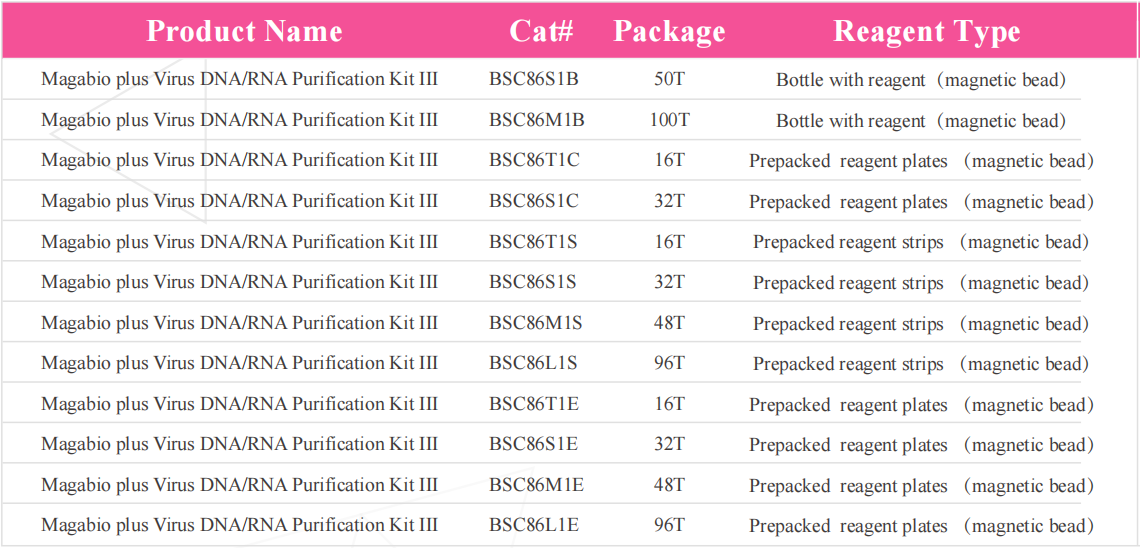Click the Reagent Type column header
The height and width of the screenshot is (548, 1140).
pos(926,32)
